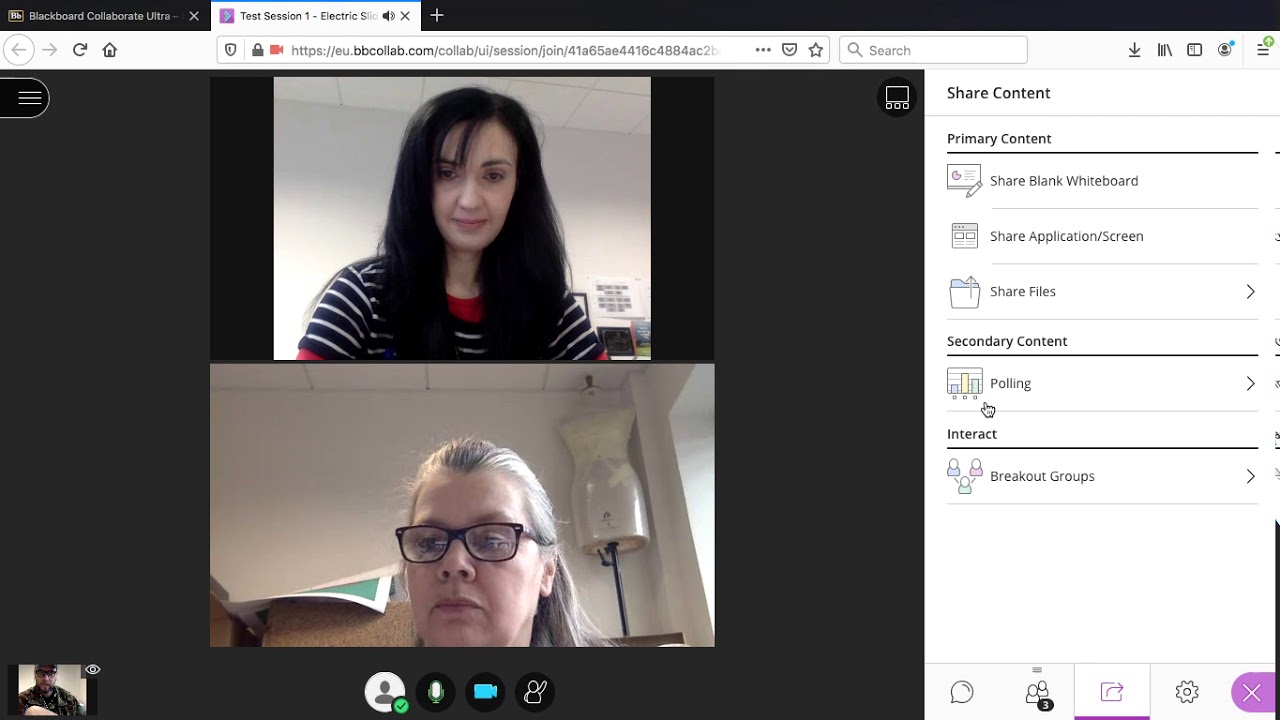
Task: Reload the current page
Action: pos(80,50)
